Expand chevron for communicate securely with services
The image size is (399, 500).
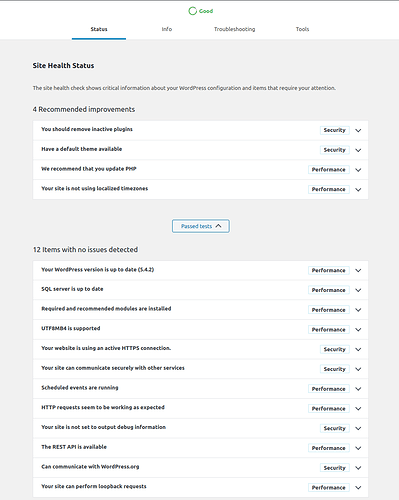(x=358, y=369)
